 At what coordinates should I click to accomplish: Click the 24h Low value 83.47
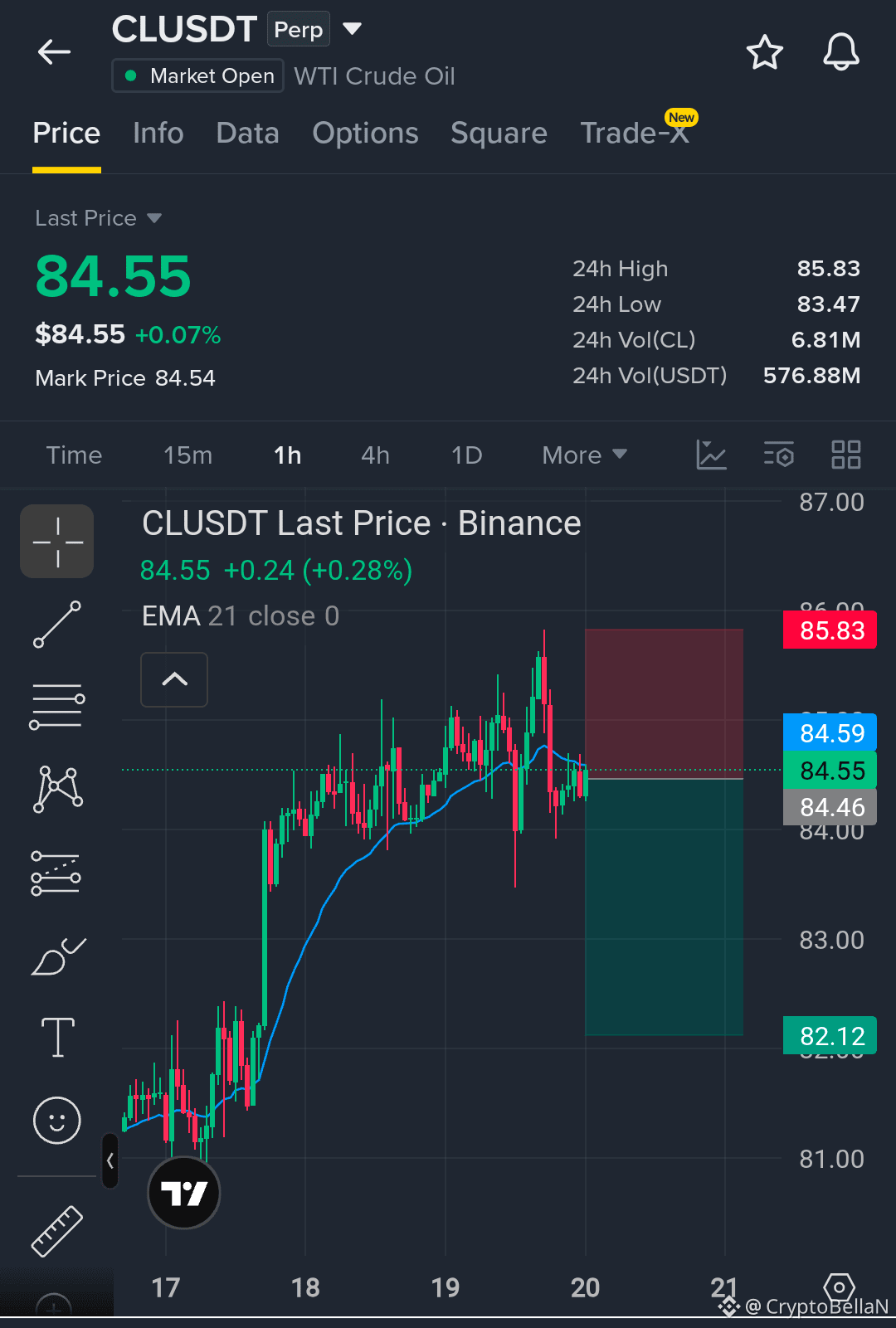tap(828, 304)
